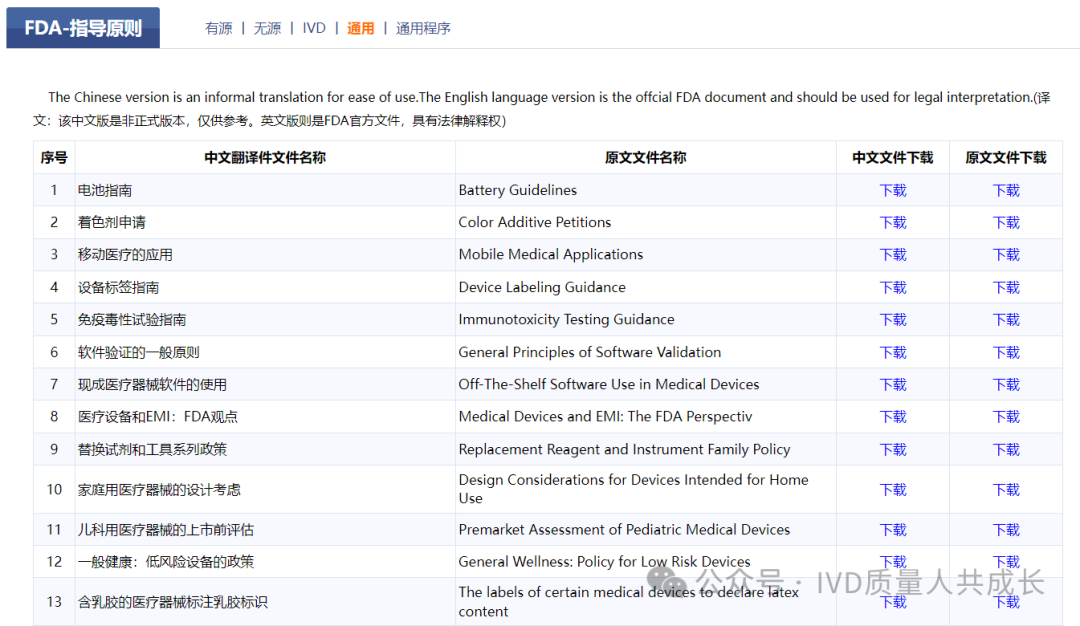Switch to the IVD tab
1080x626 pixels.
314,28
